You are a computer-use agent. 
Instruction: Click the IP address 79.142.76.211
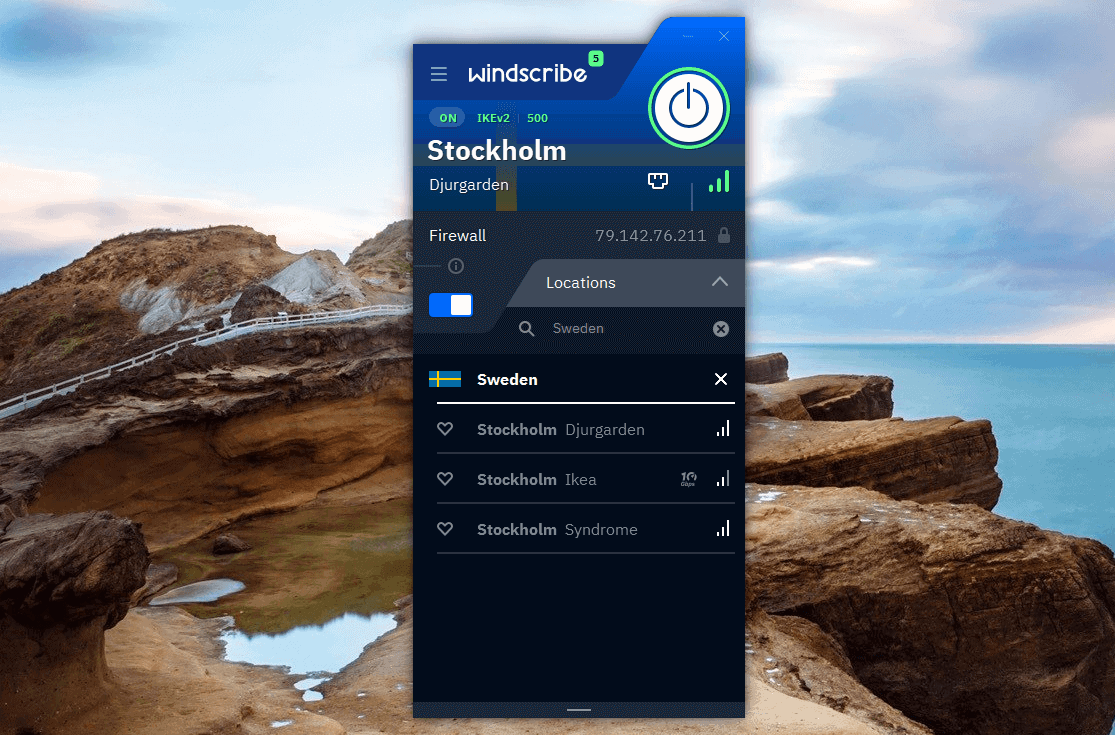tap(651, 235)
